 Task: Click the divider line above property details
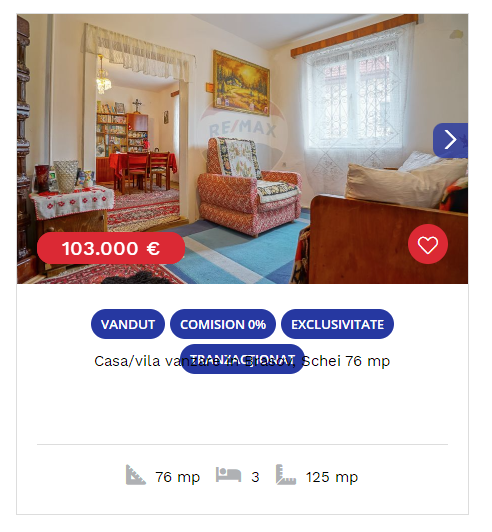[242, 444]
